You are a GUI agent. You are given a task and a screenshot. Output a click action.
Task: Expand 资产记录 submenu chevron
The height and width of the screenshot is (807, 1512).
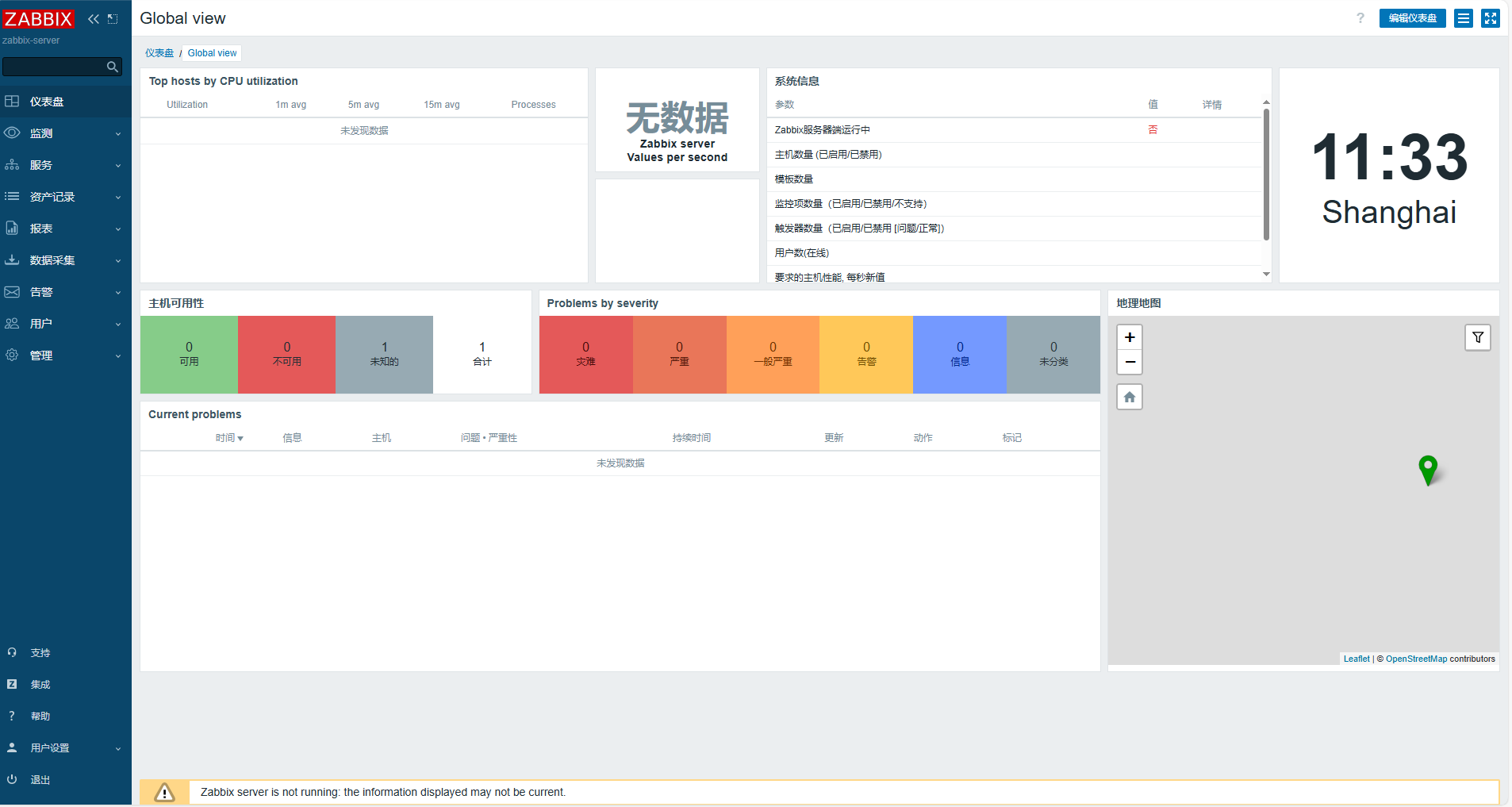pos(118,198)
